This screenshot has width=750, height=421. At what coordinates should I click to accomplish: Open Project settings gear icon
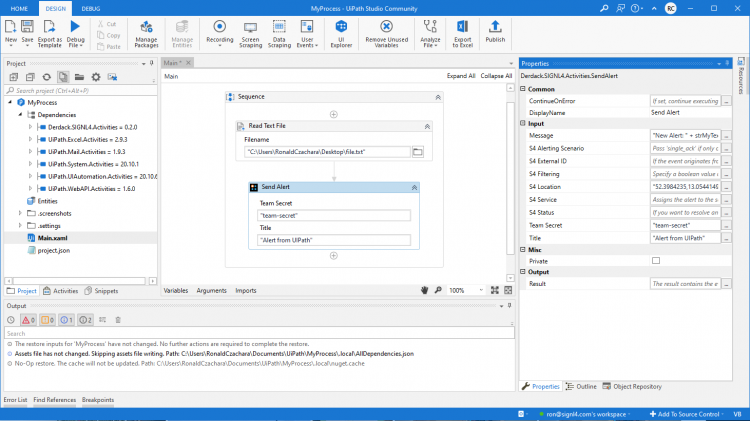pos(96,77)
